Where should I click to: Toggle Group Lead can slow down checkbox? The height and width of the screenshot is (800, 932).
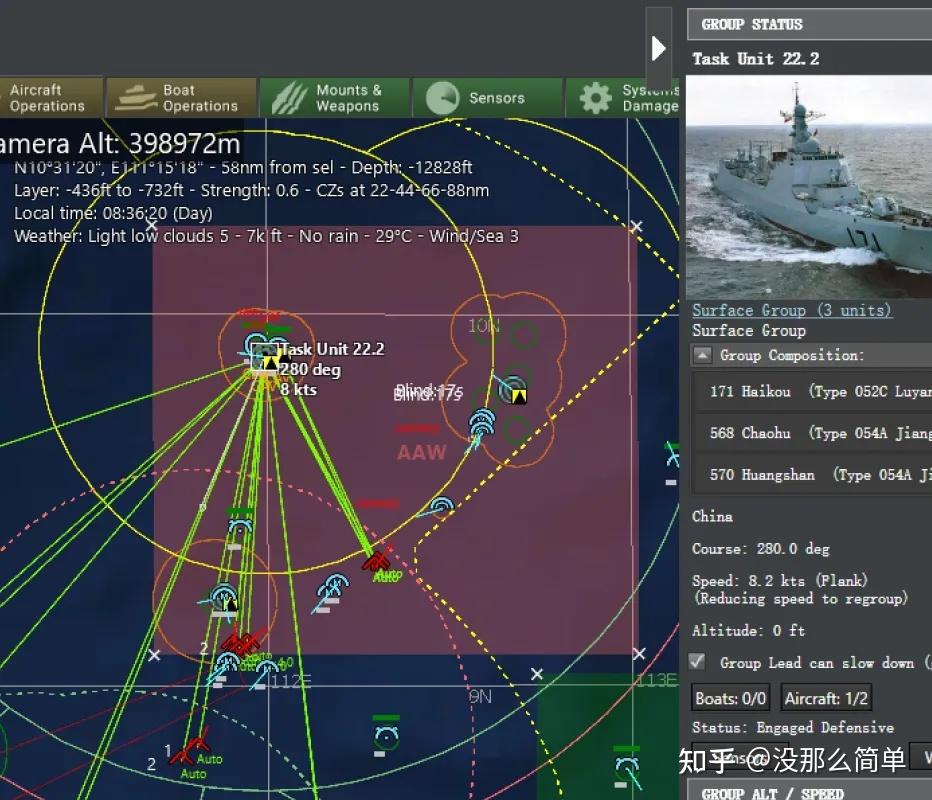pos(697,662)
